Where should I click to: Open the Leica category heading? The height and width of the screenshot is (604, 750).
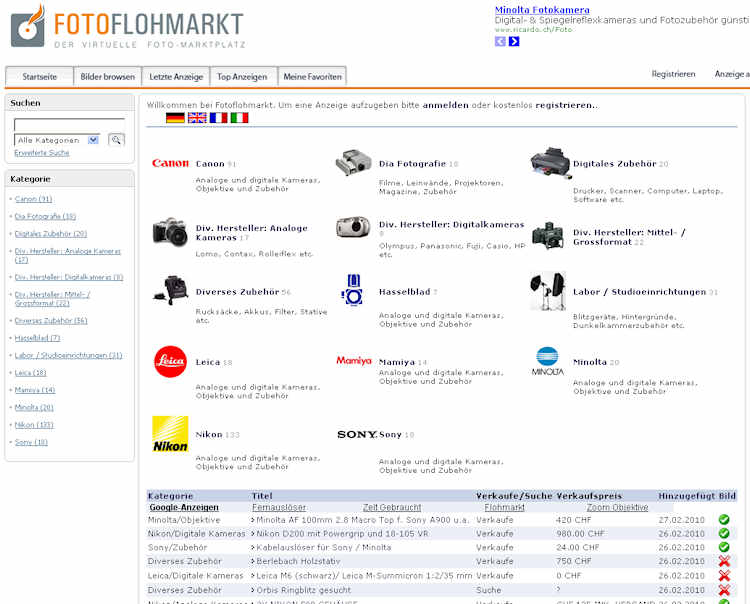(x=208, y=362)
